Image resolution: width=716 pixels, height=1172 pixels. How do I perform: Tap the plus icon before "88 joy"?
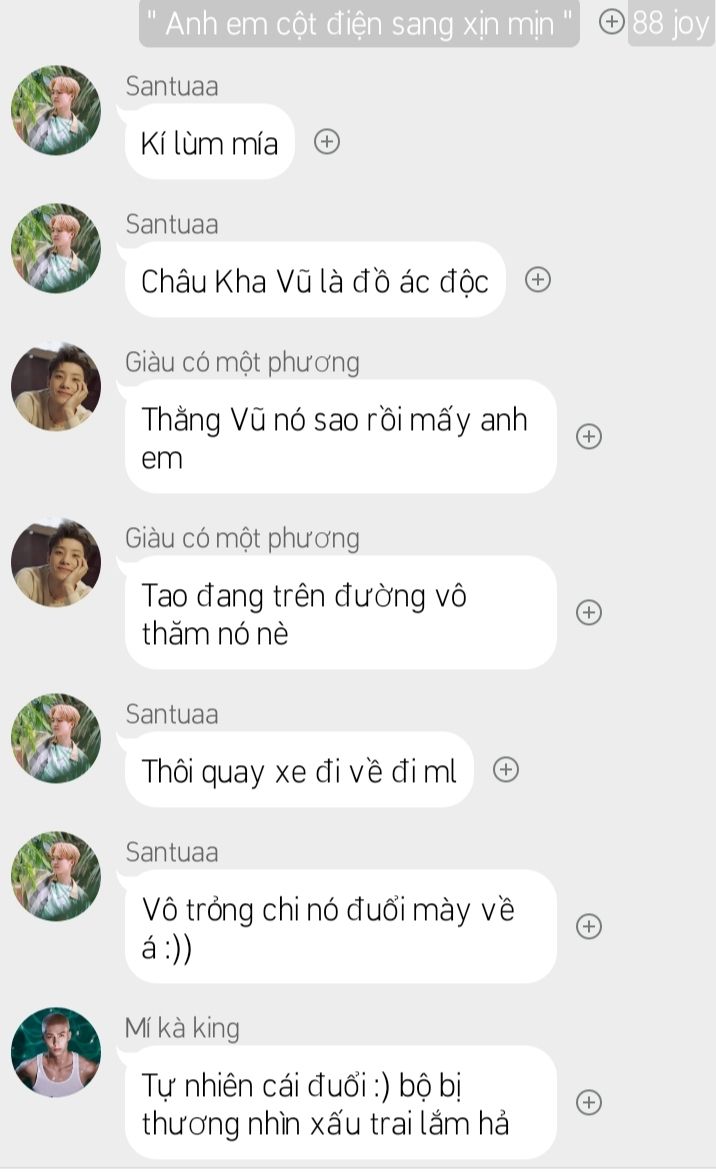(x=611, y=22)
